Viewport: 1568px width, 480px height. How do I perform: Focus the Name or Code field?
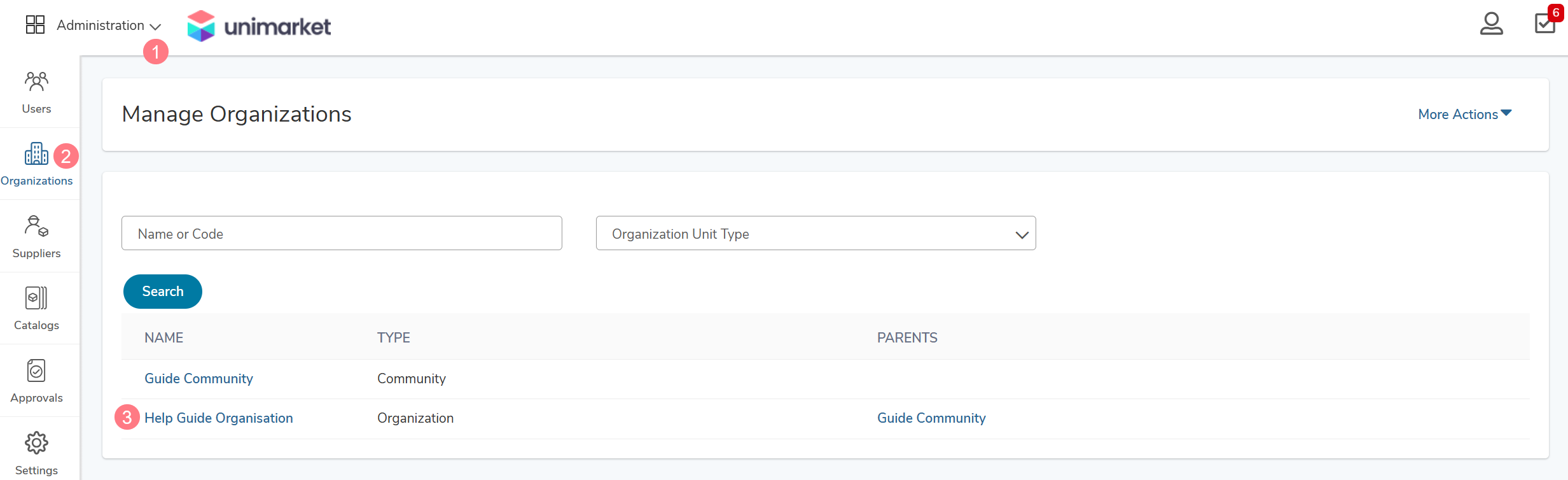[342, 233]
